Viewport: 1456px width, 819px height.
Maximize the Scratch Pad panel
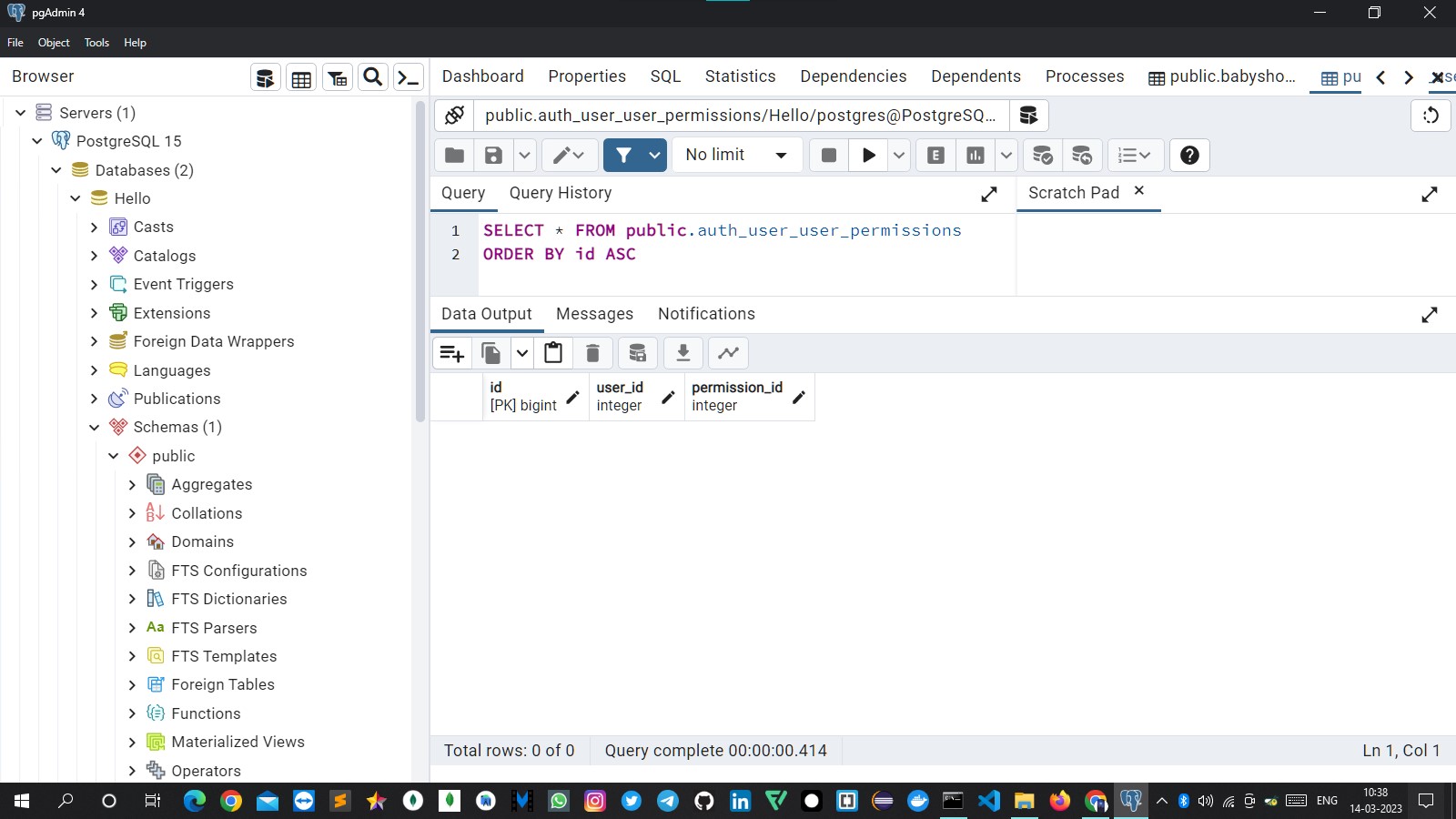(x=1430, y=194)
